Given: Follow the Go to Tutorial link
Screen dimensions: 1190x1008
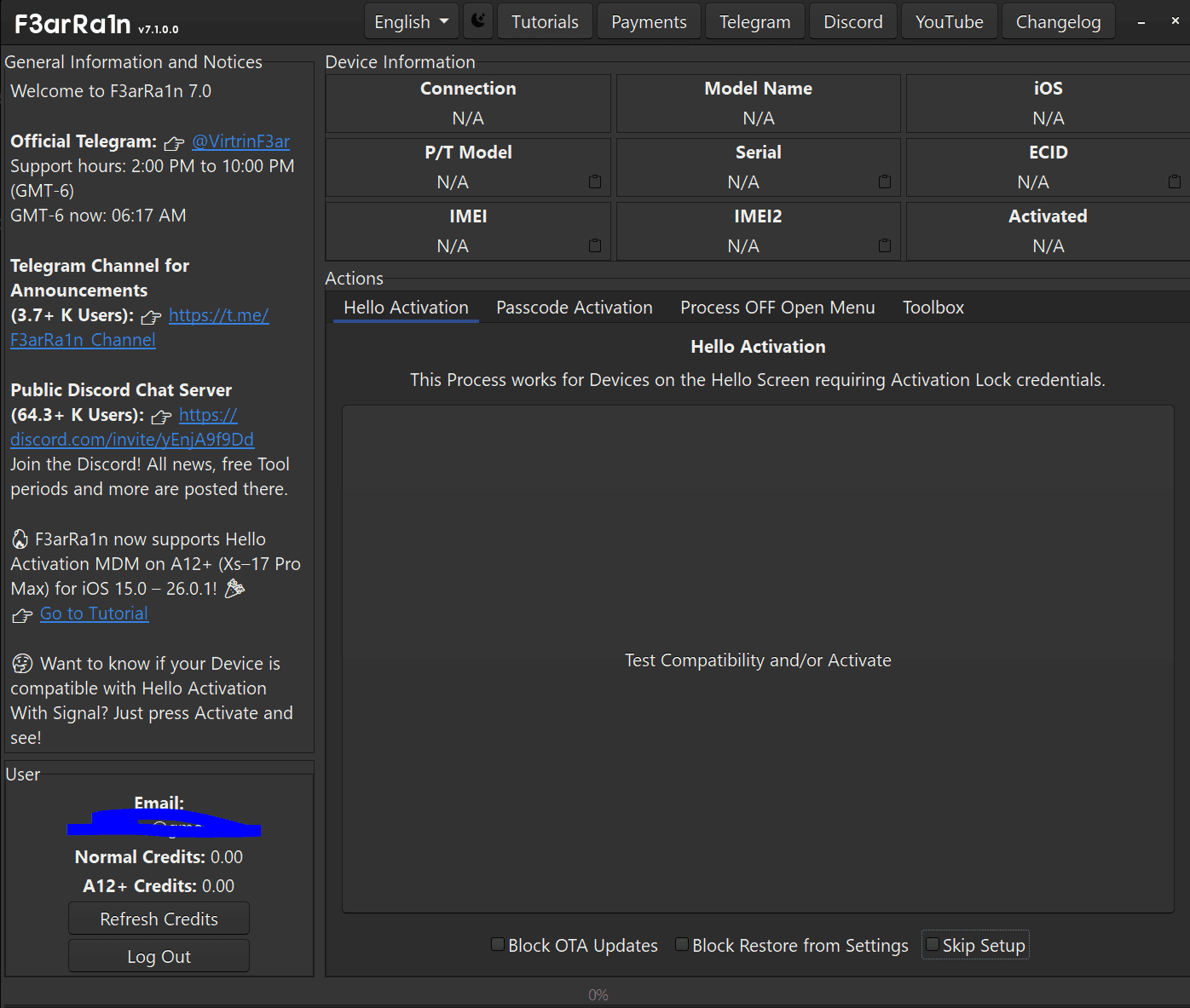Looking at the screenshot, I should point(94,613).
